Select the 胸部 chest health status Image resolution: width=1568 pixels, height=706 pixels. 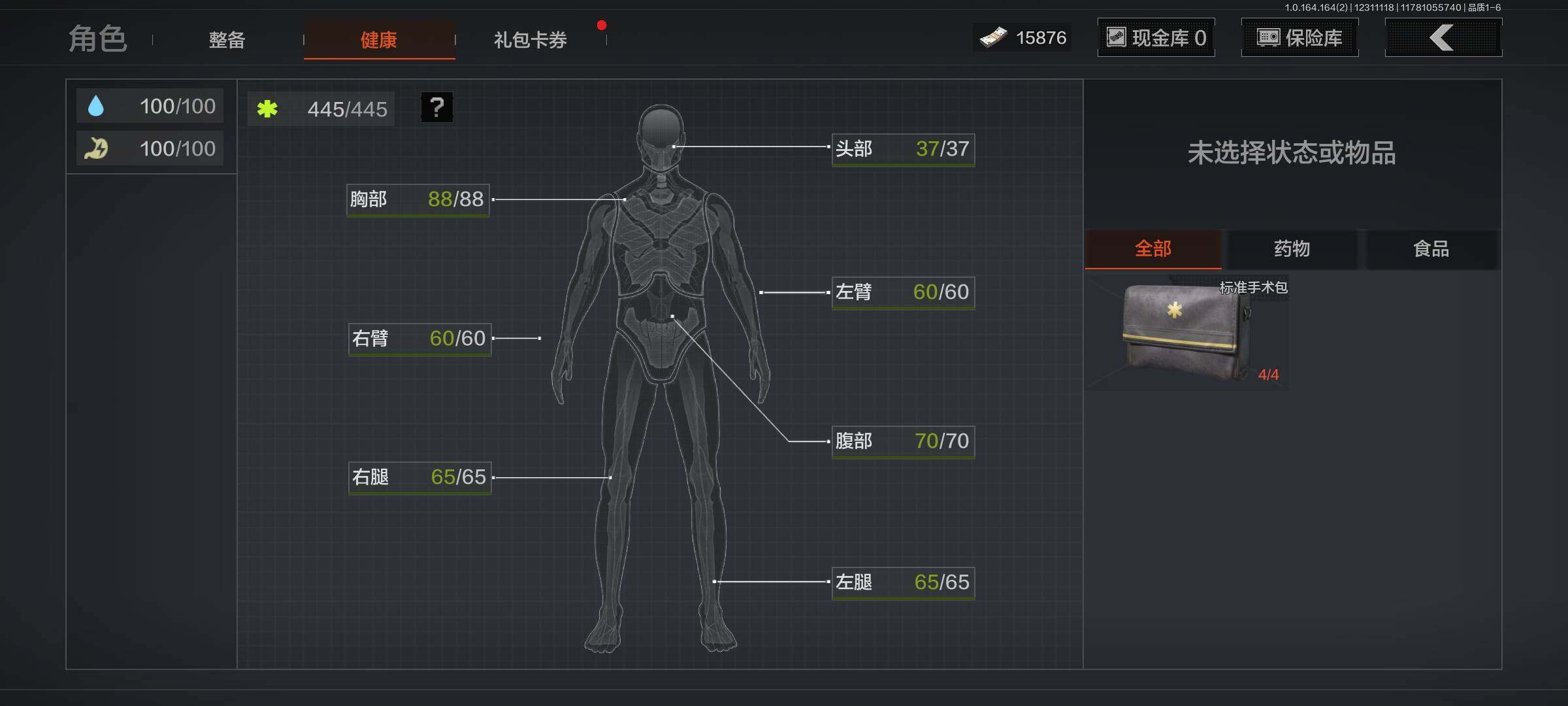(417, 200)
